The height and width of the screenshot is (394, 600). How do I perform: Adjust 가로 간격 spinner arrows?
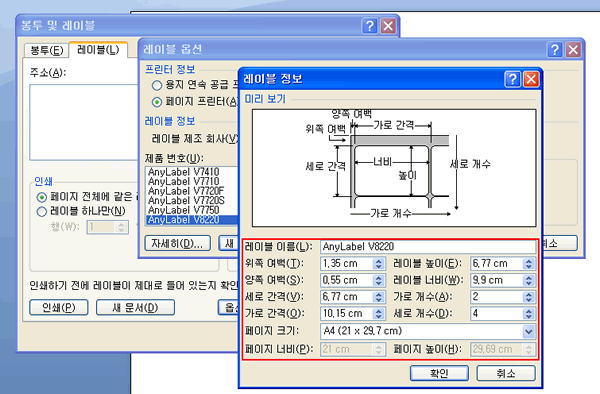click(378, 314)
